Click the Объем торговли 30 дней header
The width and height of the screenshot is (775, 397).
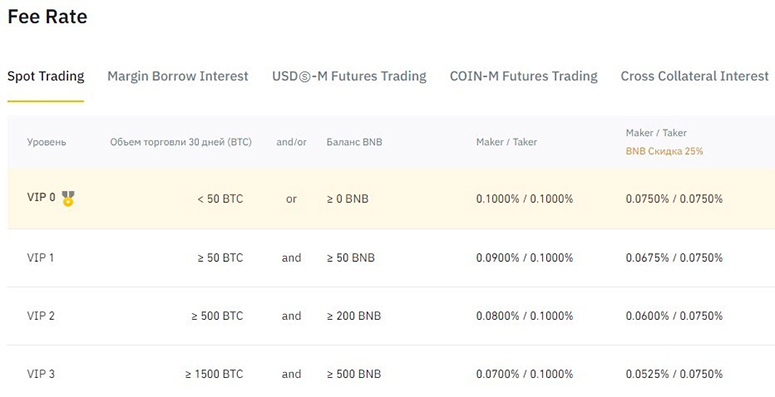[181, 142]
